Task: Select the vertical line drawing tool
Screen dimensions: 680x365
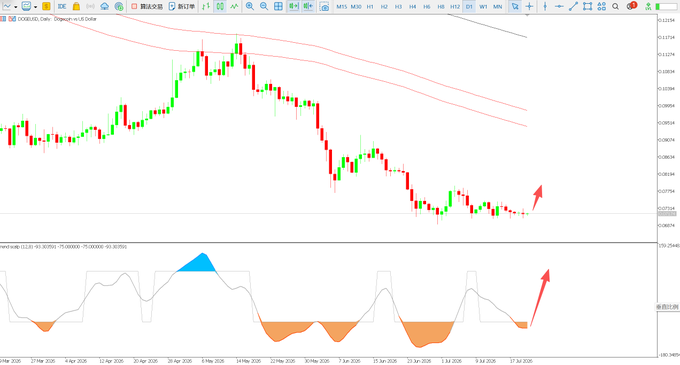Action: [x=545, y=6]
